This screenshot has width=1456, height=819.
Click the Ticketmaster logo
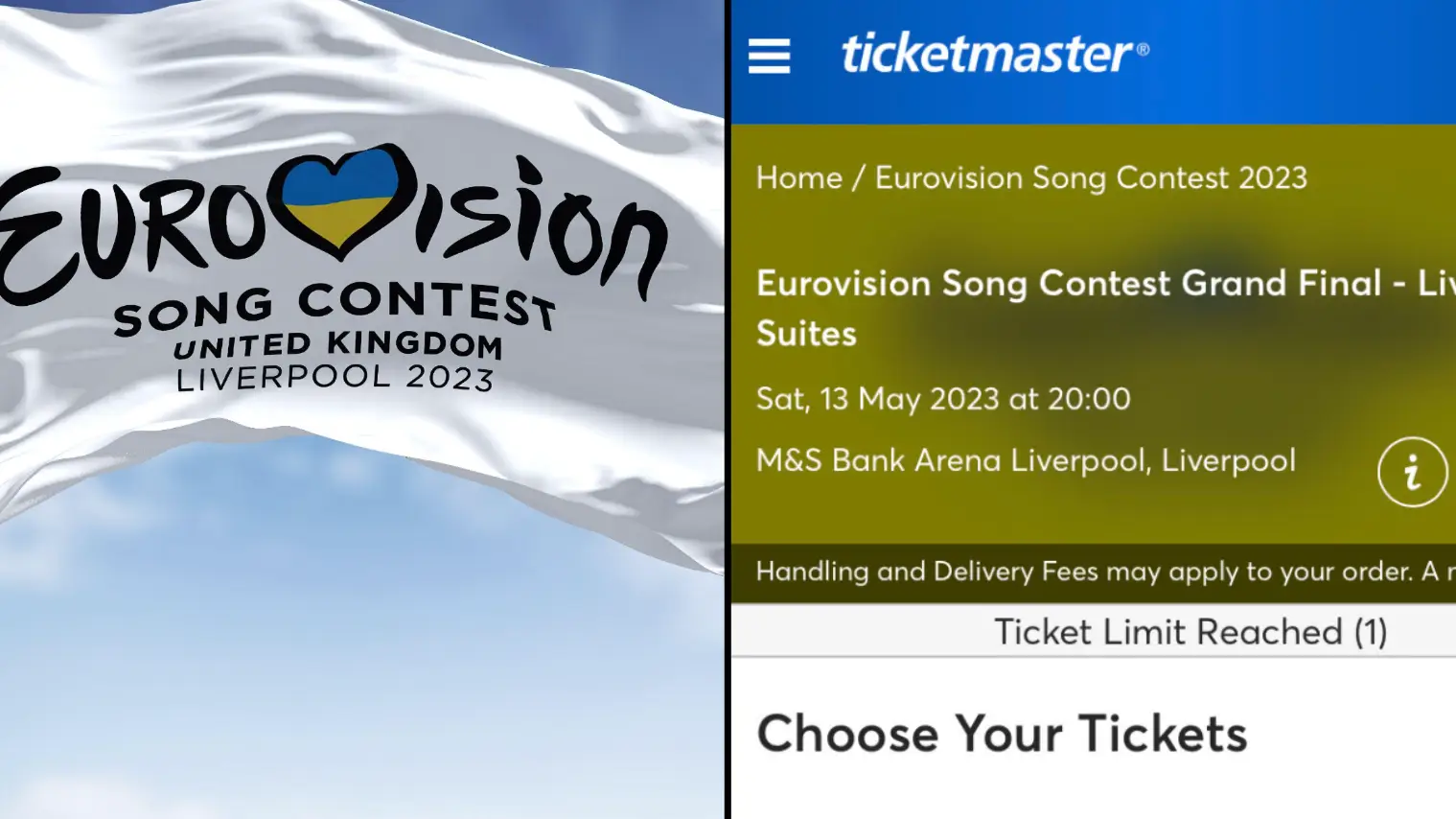pyautogui.click(x=986, y=54)
